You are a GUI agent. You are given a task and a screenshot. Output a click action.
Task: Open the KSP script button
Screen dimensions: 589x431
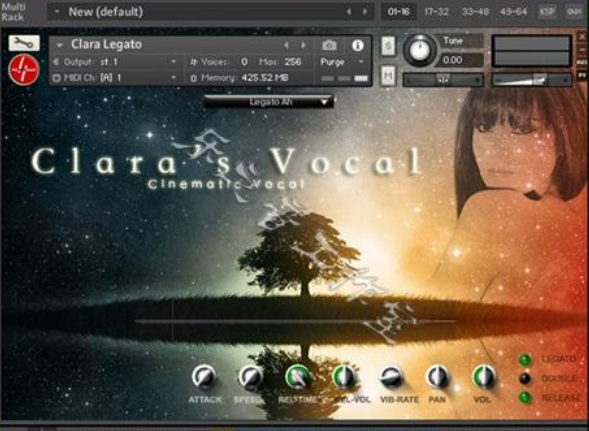point(546,12)
